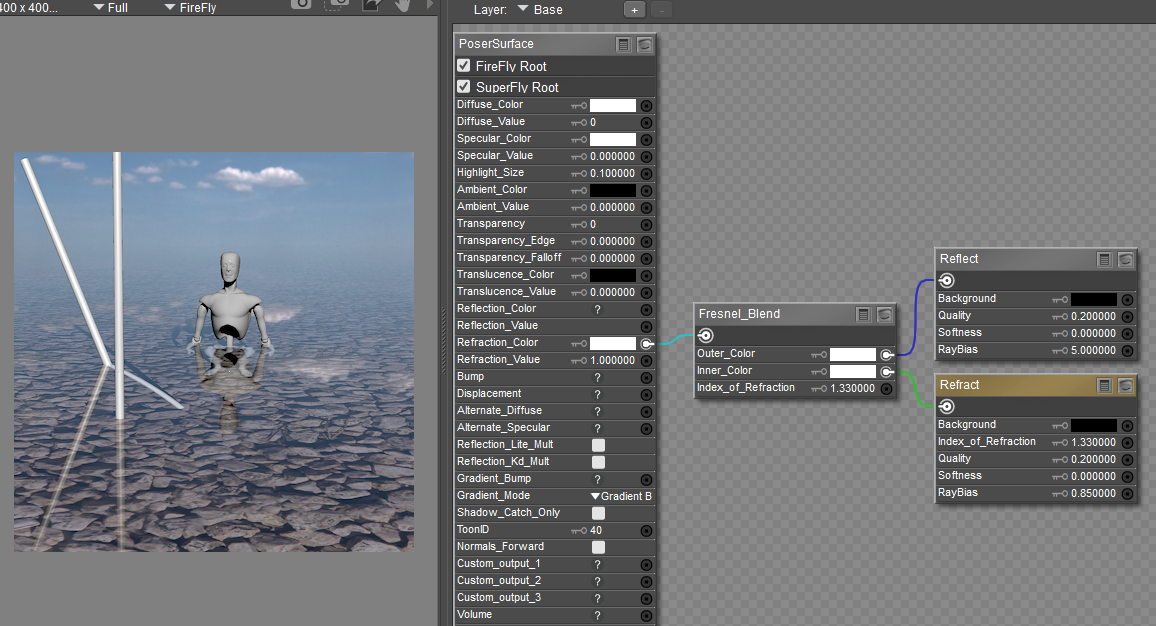This screenshot has height=626, width=1156.
Task: Click the Reflect node output connector
Action: 946,281
